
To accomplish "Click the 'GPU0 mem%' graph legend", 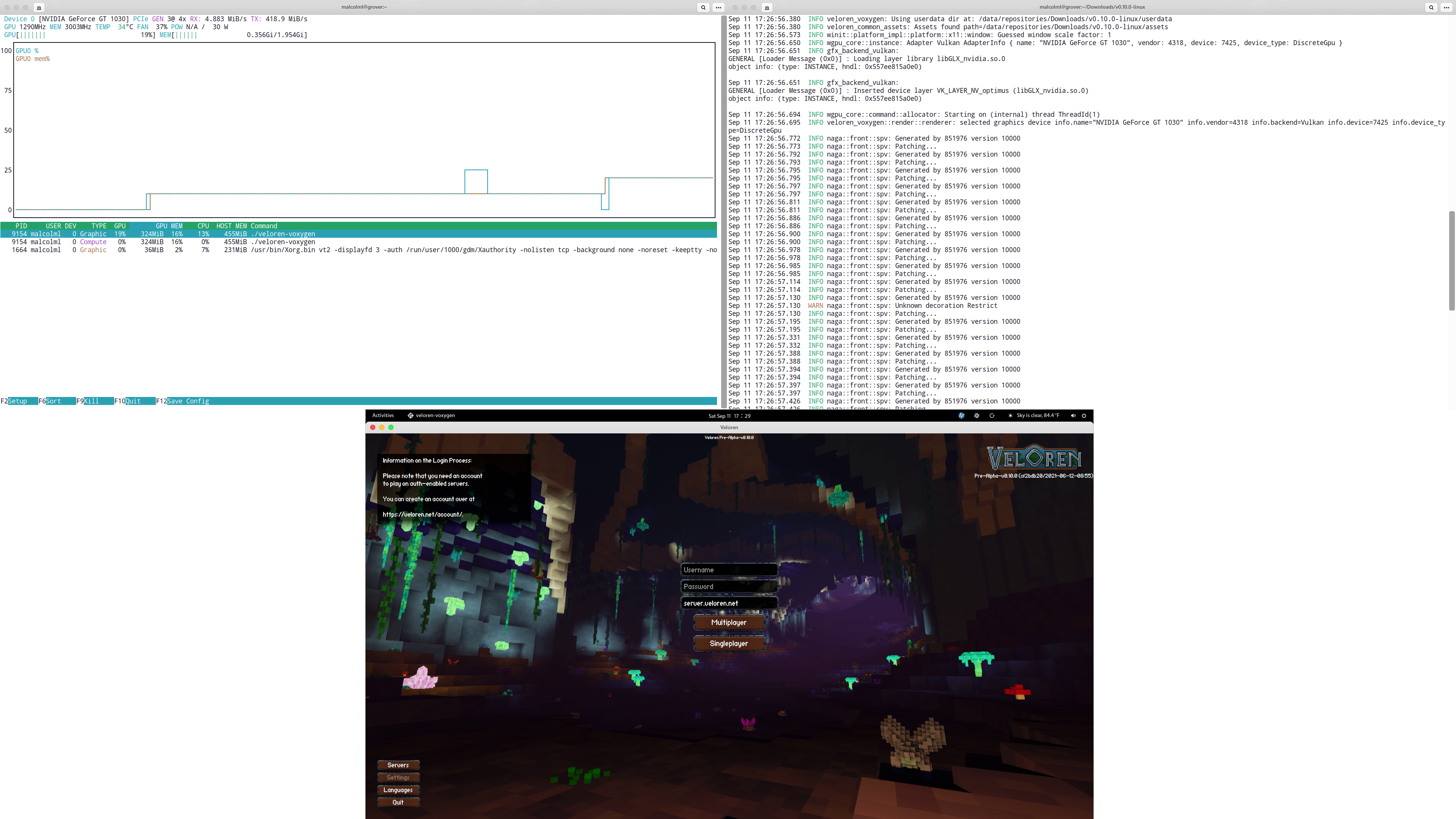I will 33,58.
